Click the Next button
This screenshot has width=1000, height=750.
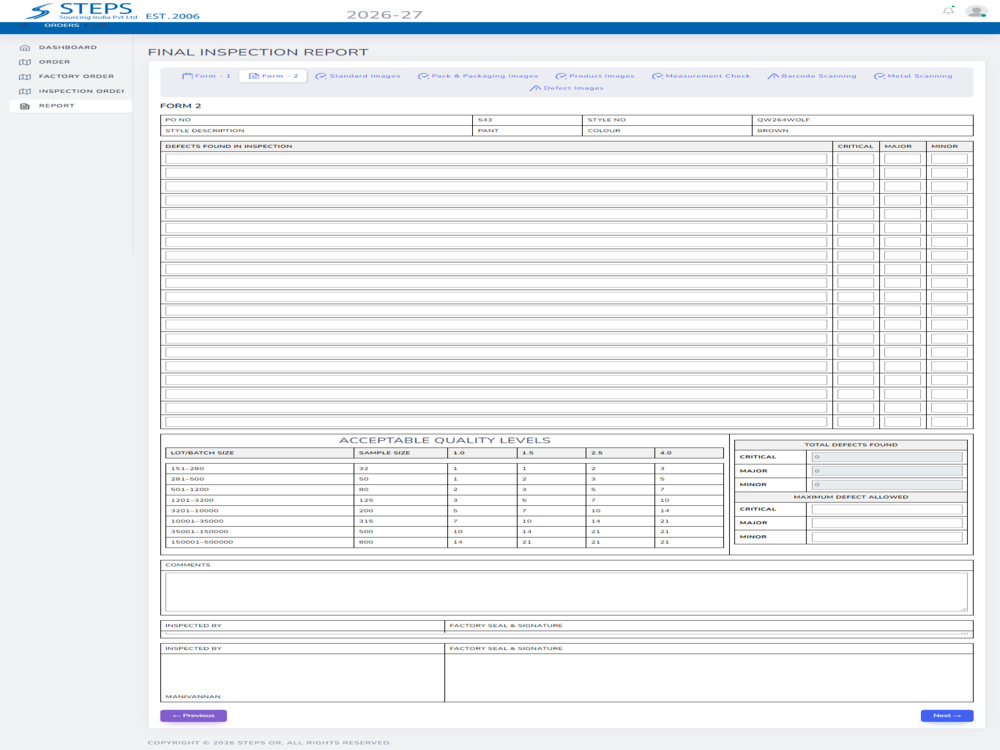pos(946,716)
